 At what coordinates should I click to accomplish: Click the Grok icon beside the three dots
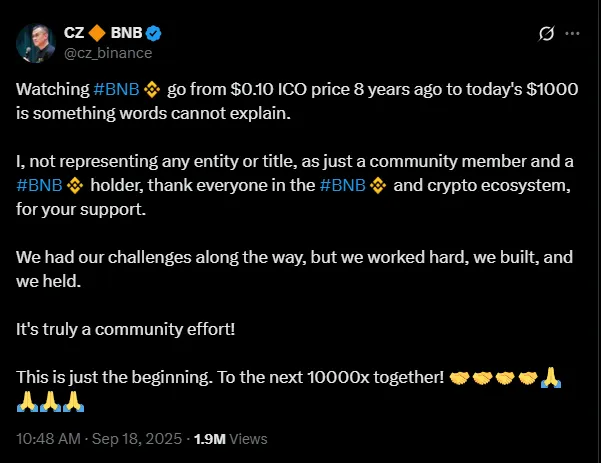click(x=546, y=34)
